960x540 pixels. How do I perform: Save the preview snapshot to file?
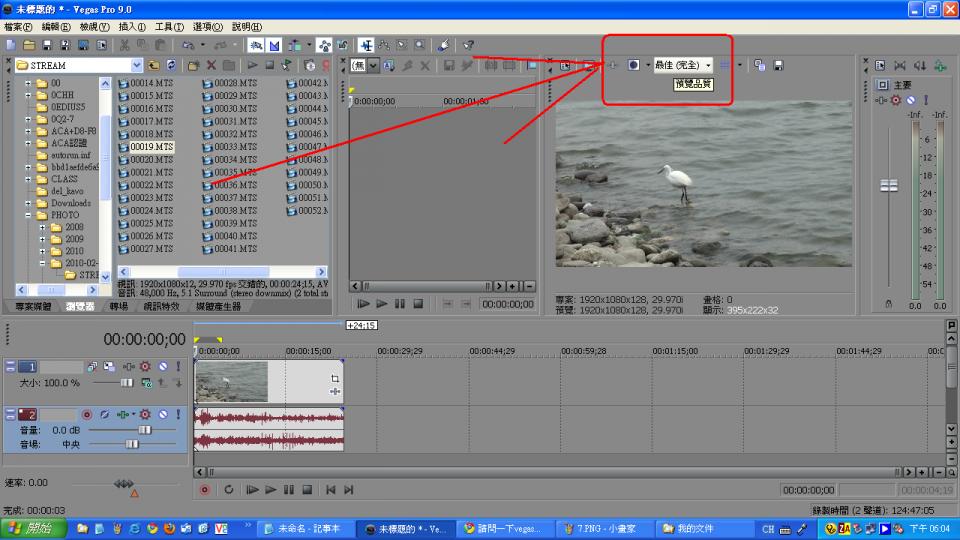(778, 65)
